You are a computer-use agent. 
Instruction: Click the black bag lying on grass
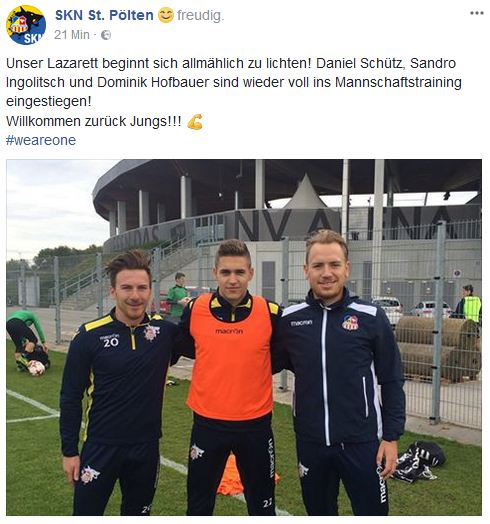(419, 461)
